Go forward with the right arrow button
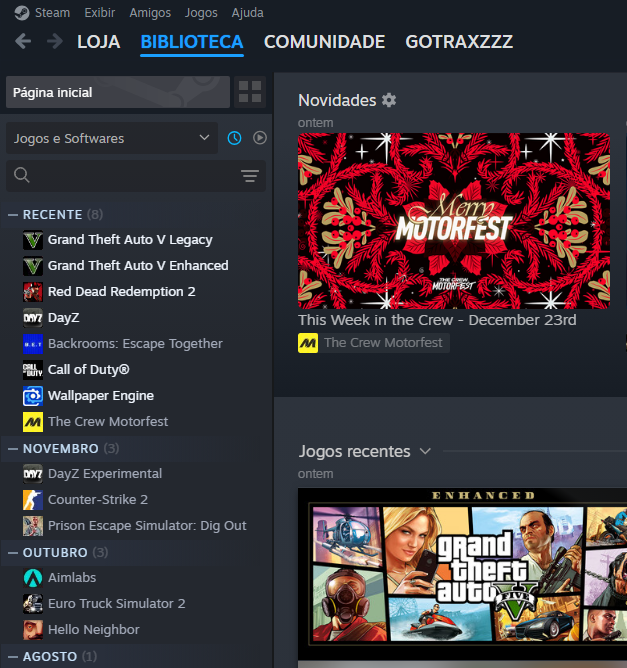The height and width of the screenshot is (668, 627). [55, 41]
